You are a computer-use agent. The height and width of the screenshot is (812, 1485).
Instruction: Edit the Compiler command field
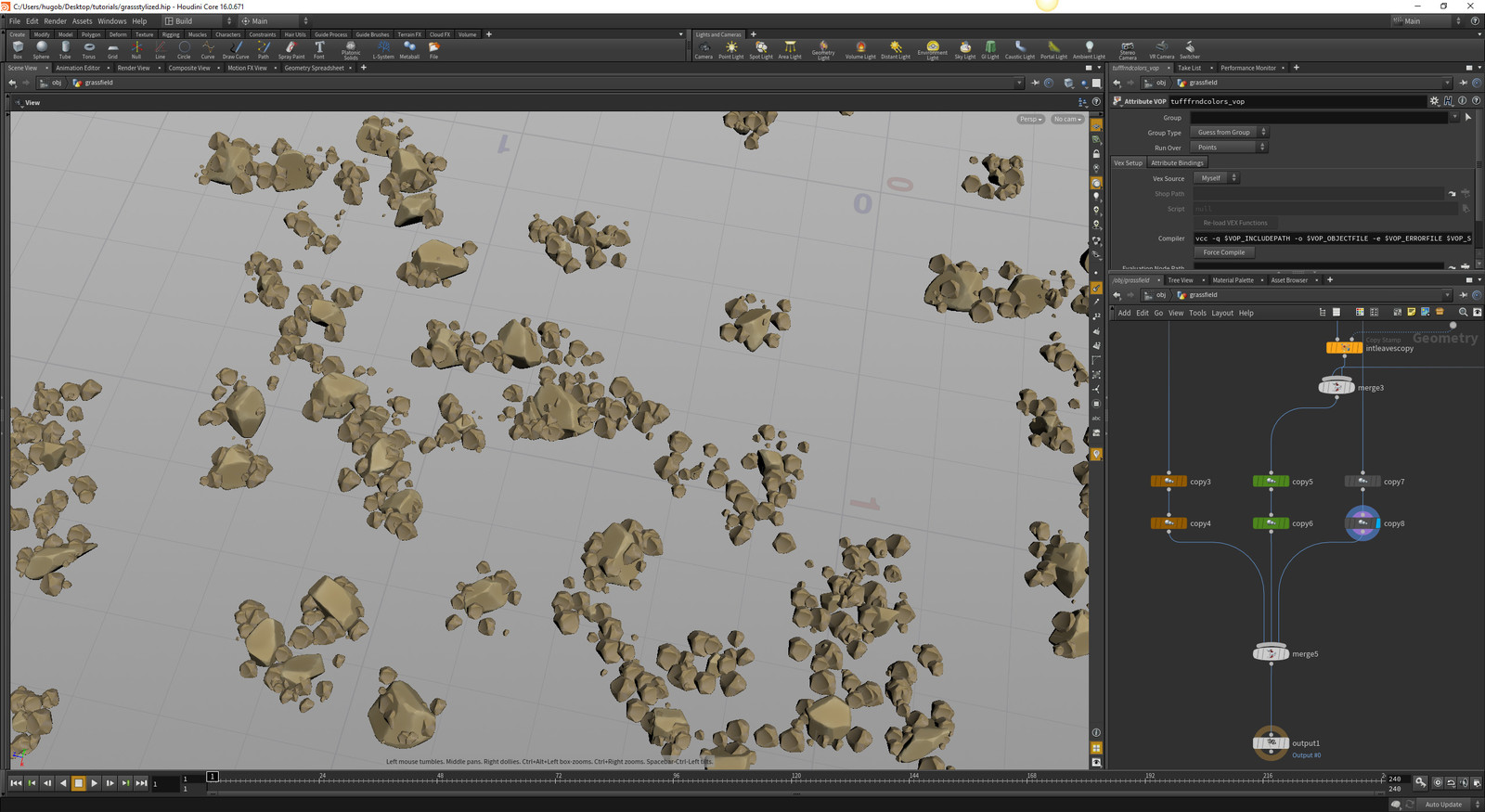(1333, 238)
